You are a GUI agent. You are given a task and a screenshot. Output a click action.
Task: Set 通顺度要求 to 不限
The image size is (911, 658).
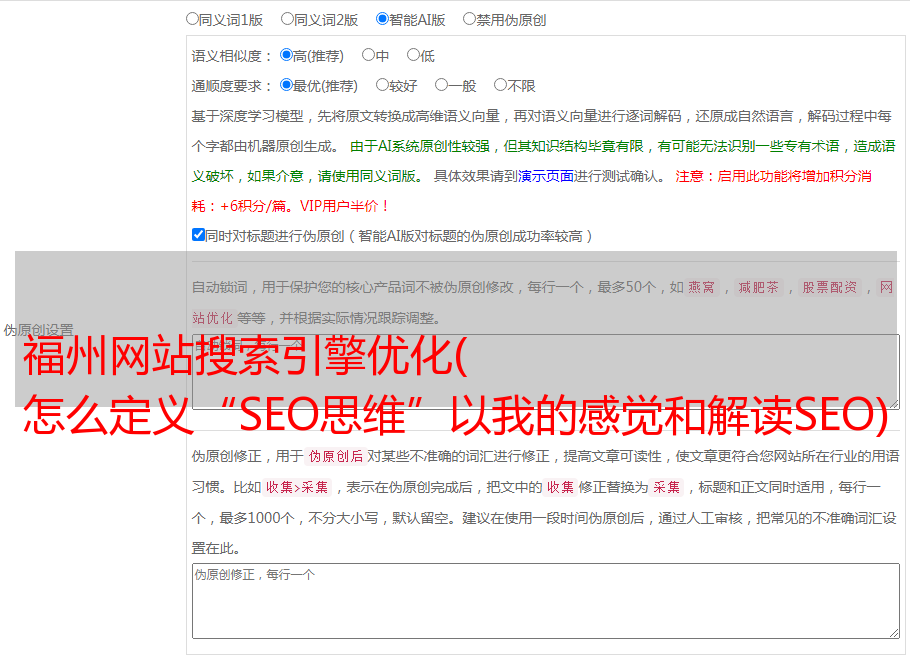point(500,85)
